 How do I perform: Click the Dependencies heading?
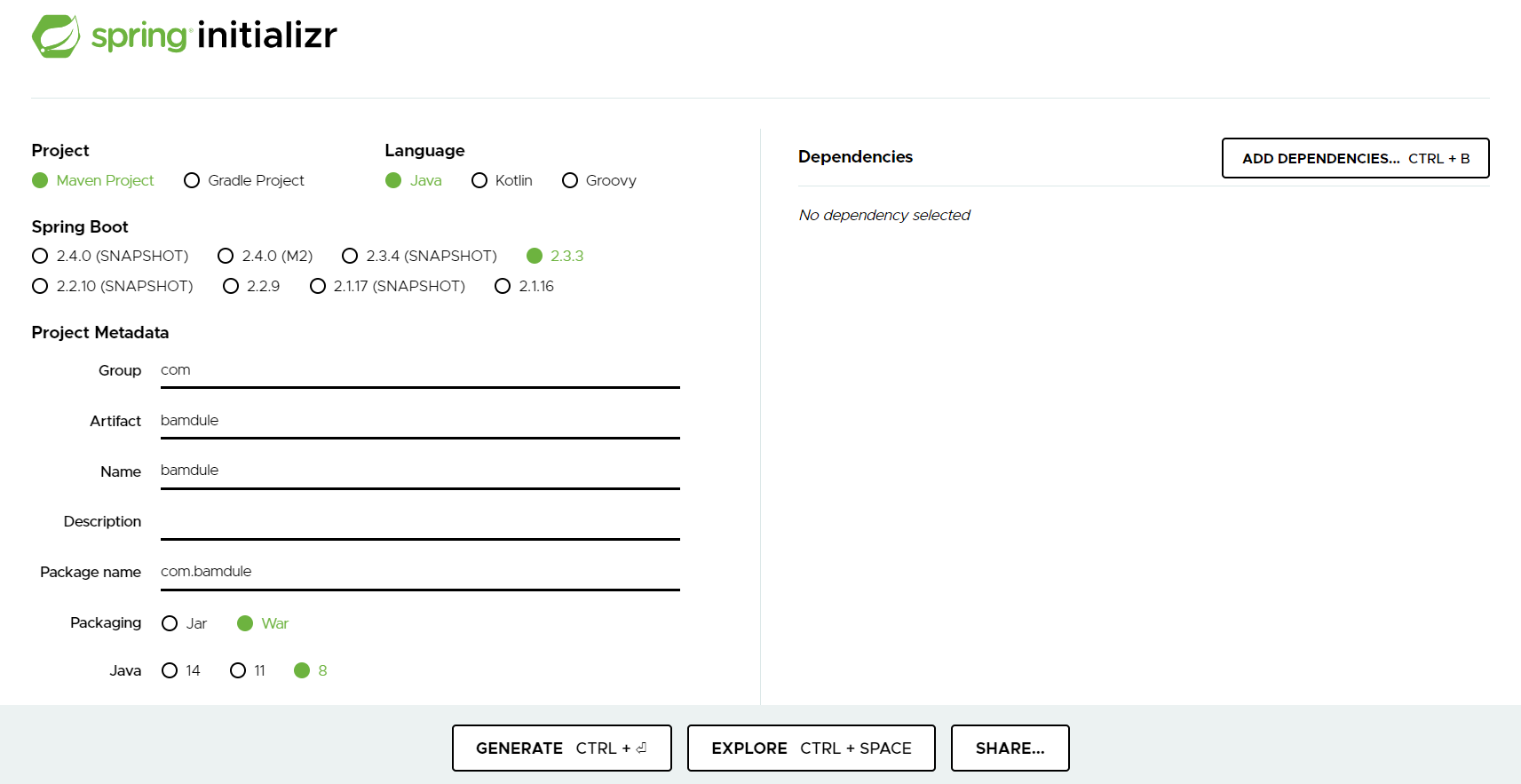[x=855, y=156]
